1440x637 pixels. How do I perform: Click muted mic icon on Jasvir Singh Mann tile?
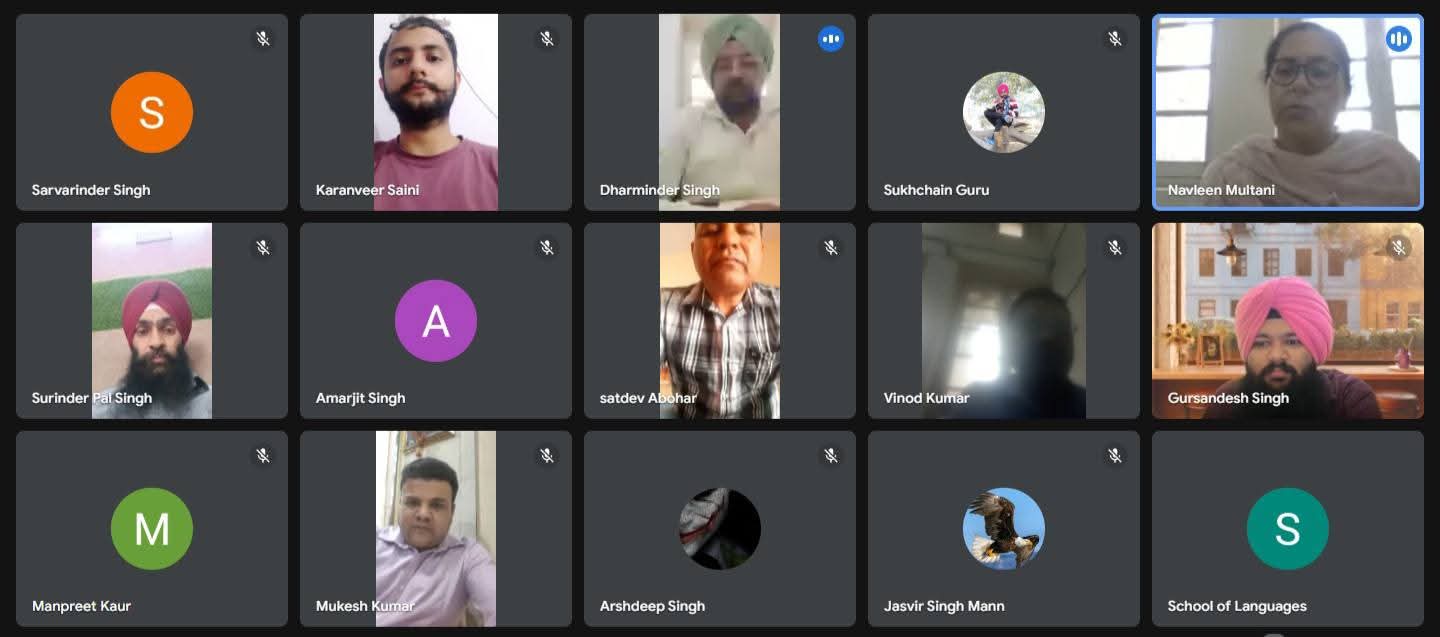(x=1115, y=455)
